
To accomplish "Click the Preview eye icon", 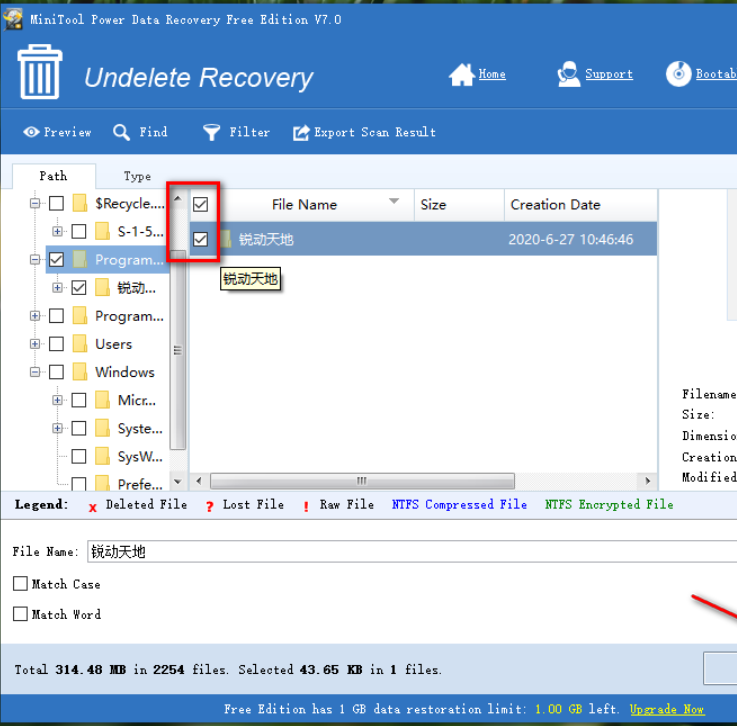I will click(x=31, y=132).
